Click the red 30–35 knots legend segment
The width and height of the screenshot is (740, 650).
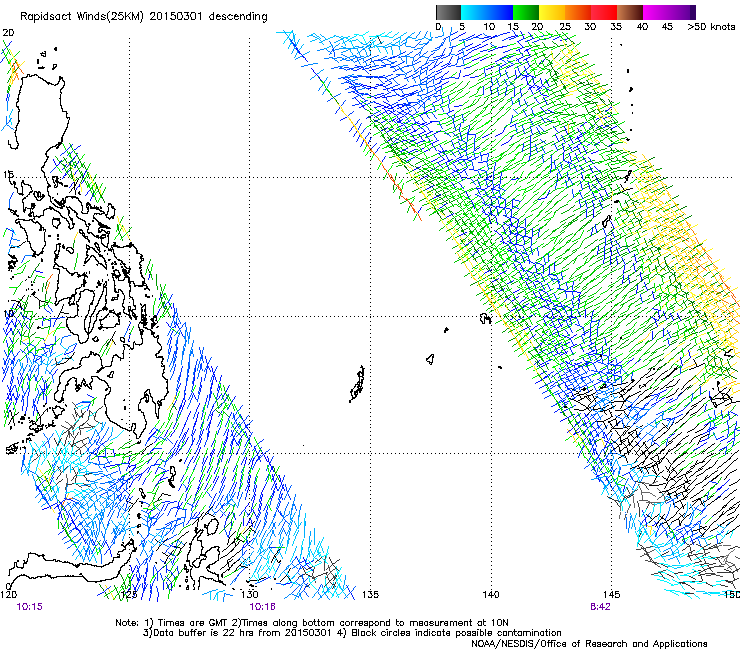click(x=604, y=12)
